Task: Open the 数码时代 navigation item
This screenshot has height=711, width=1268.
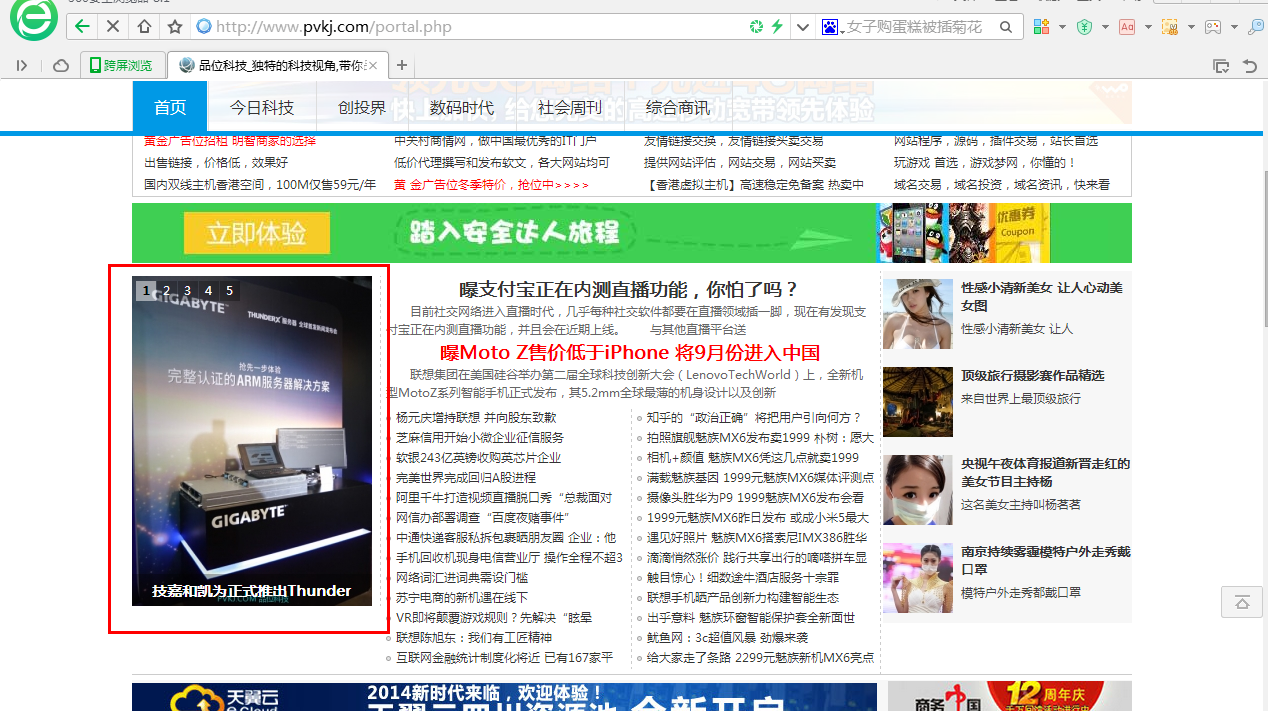Action: click(462, 107)
